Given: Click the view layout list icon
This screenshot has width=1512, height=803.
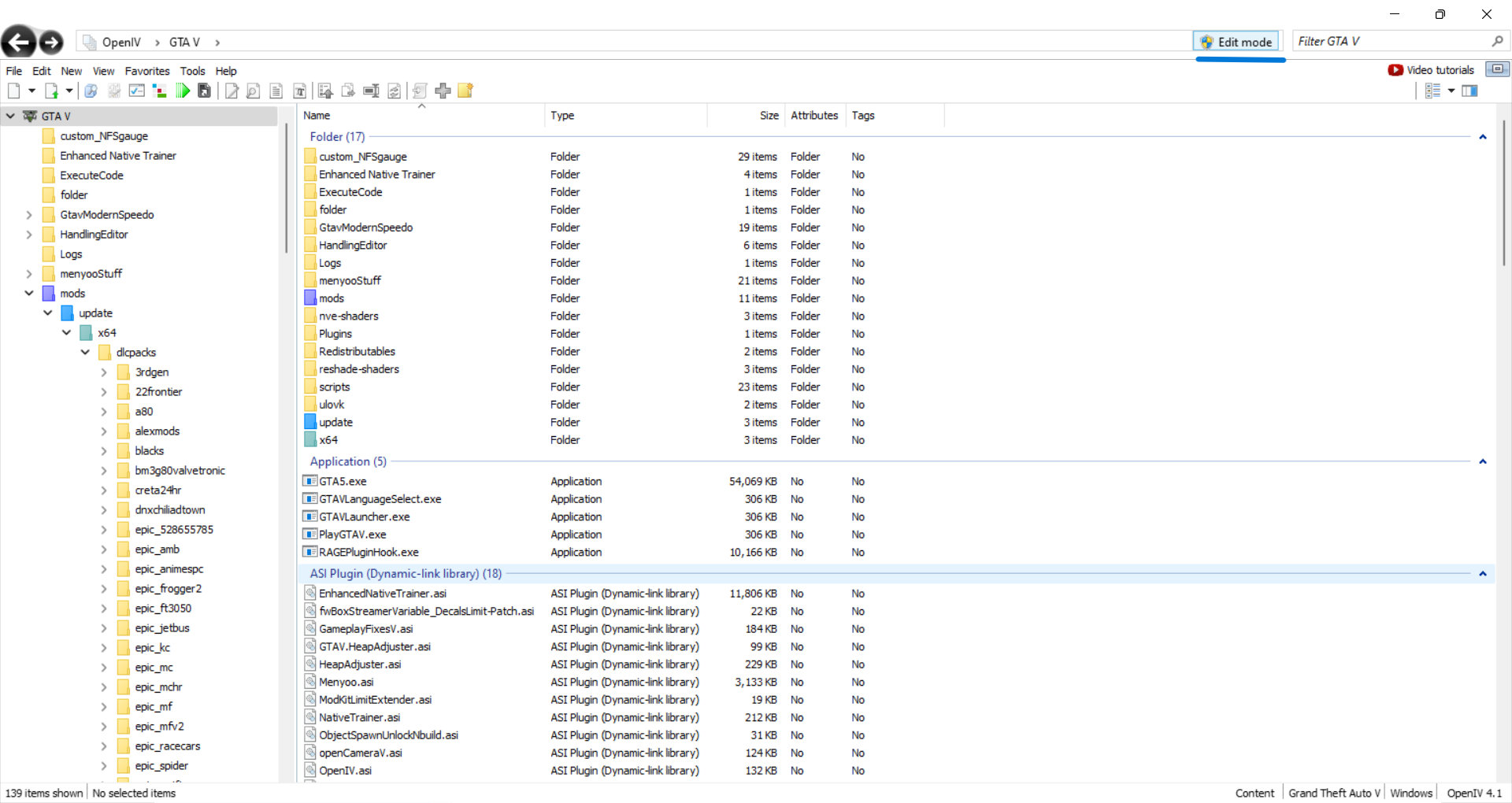Looking at the screenshot, I should 1432,91.
